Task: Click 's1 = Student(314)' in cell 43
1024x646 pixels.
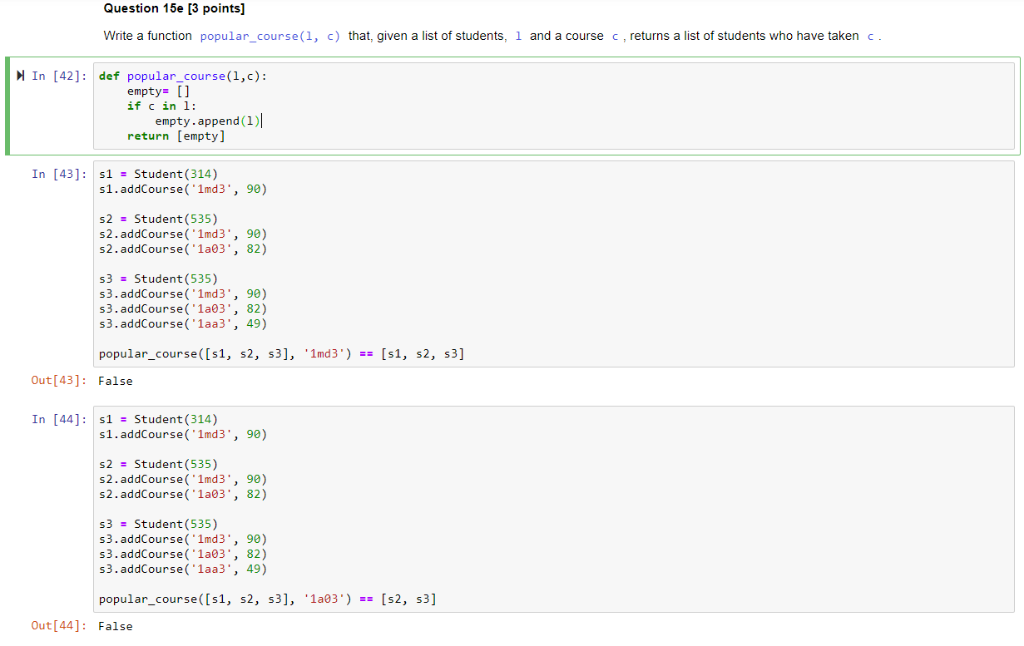Action: 158,174
